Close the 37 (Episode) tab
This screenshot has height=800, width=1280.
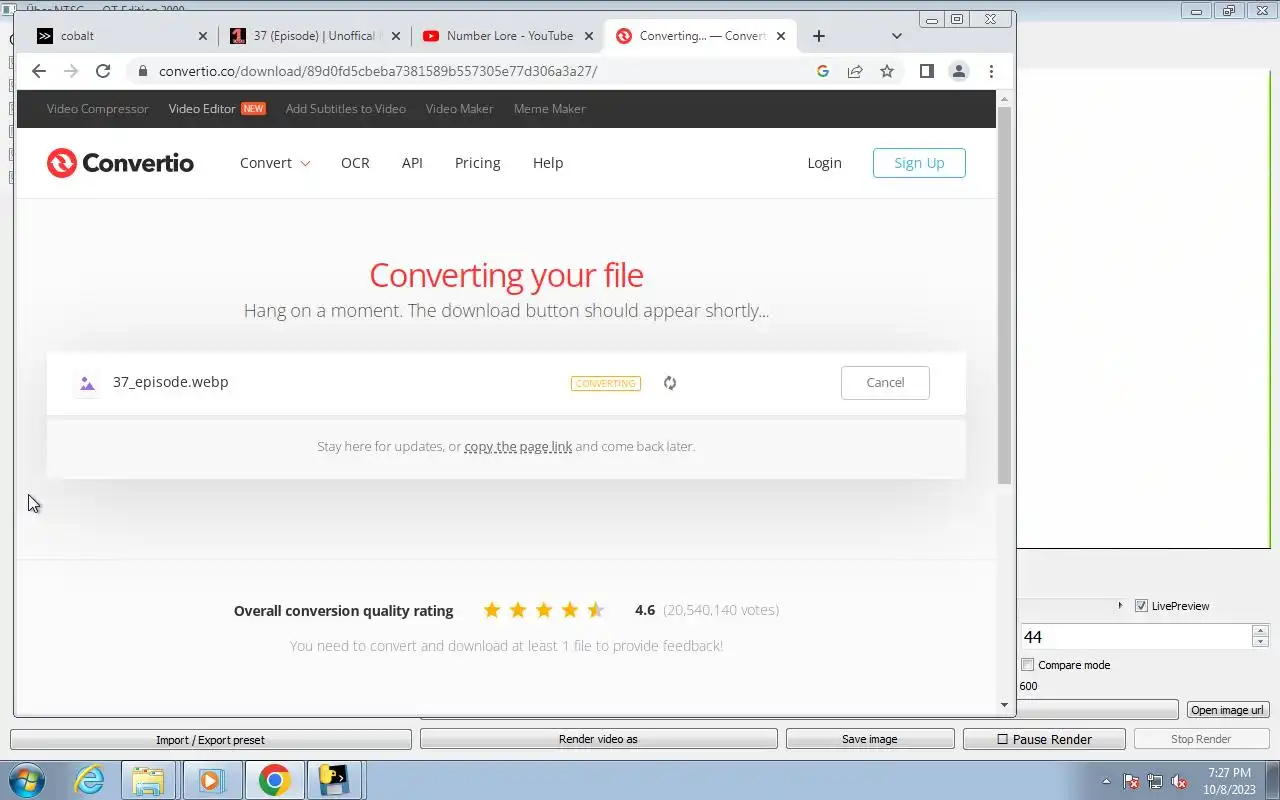click(x=396, y=36)
